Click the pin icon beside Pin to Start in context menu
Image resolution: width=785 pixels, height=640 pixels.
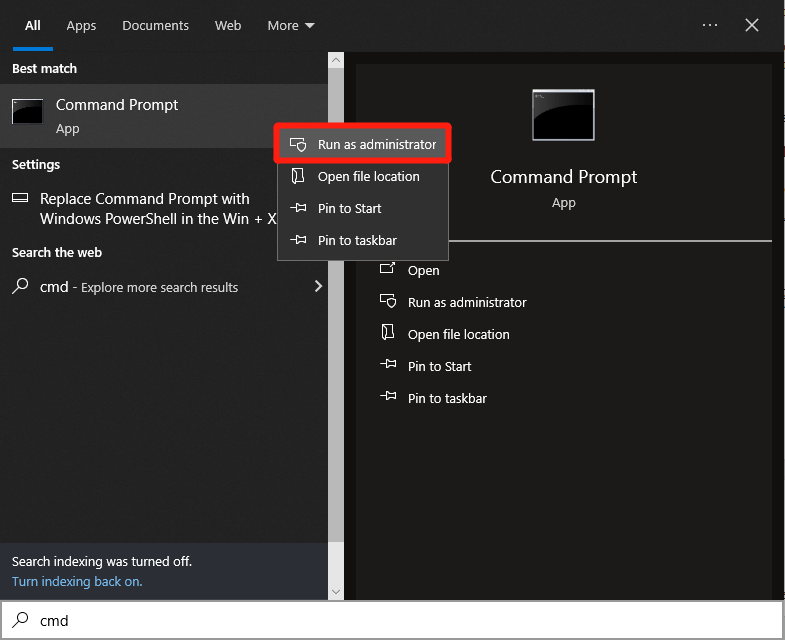point(298,208)
